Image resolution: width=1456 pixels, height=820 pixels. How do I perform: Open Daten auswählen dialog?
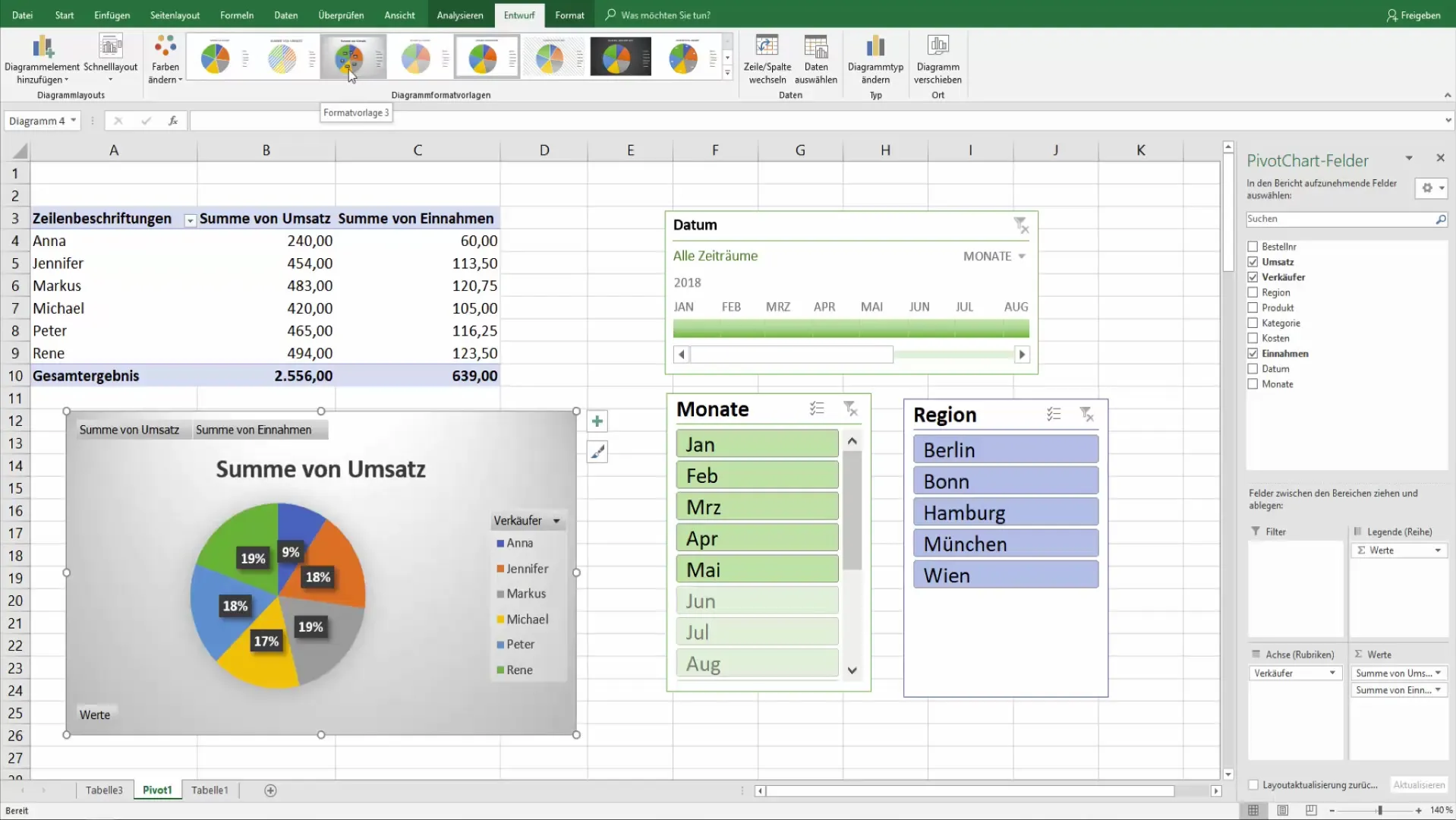tap(816, 59)
